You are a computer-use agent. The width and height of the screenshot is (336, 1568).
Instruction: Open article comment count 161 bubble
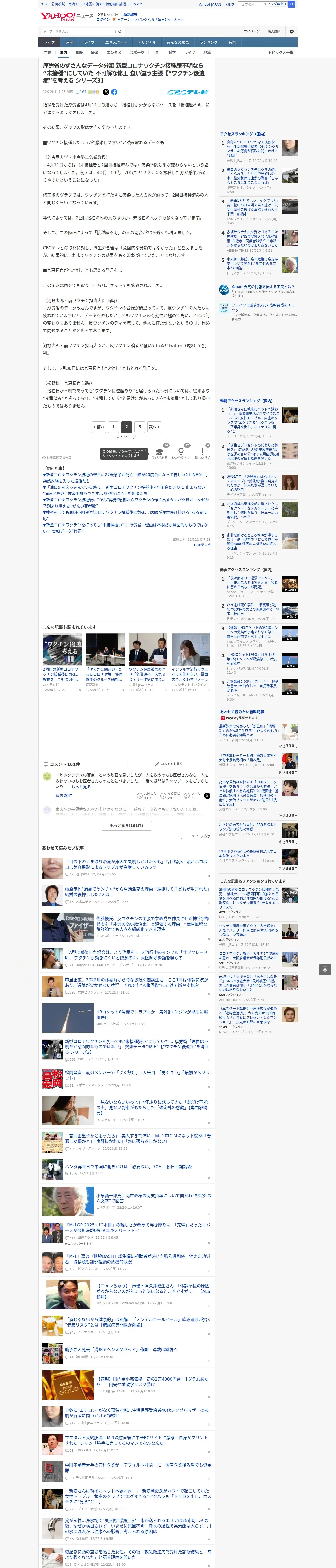point(81,92)
